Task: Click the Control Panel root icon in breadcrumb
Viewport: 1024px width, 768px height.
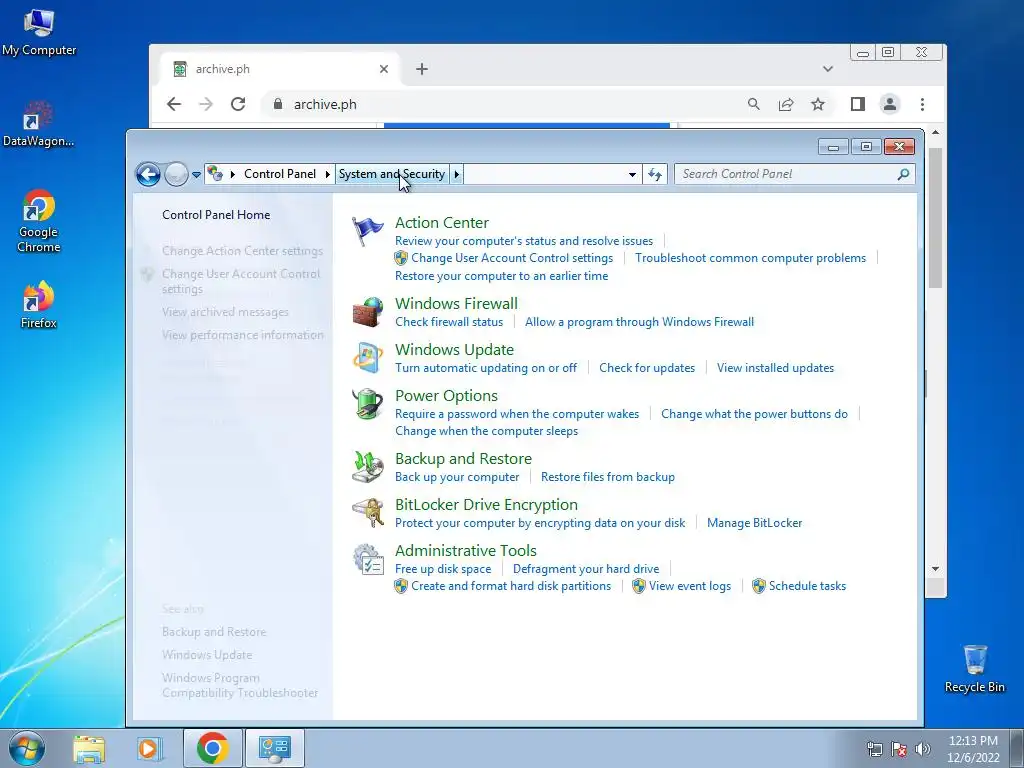Action: [215, 174]
